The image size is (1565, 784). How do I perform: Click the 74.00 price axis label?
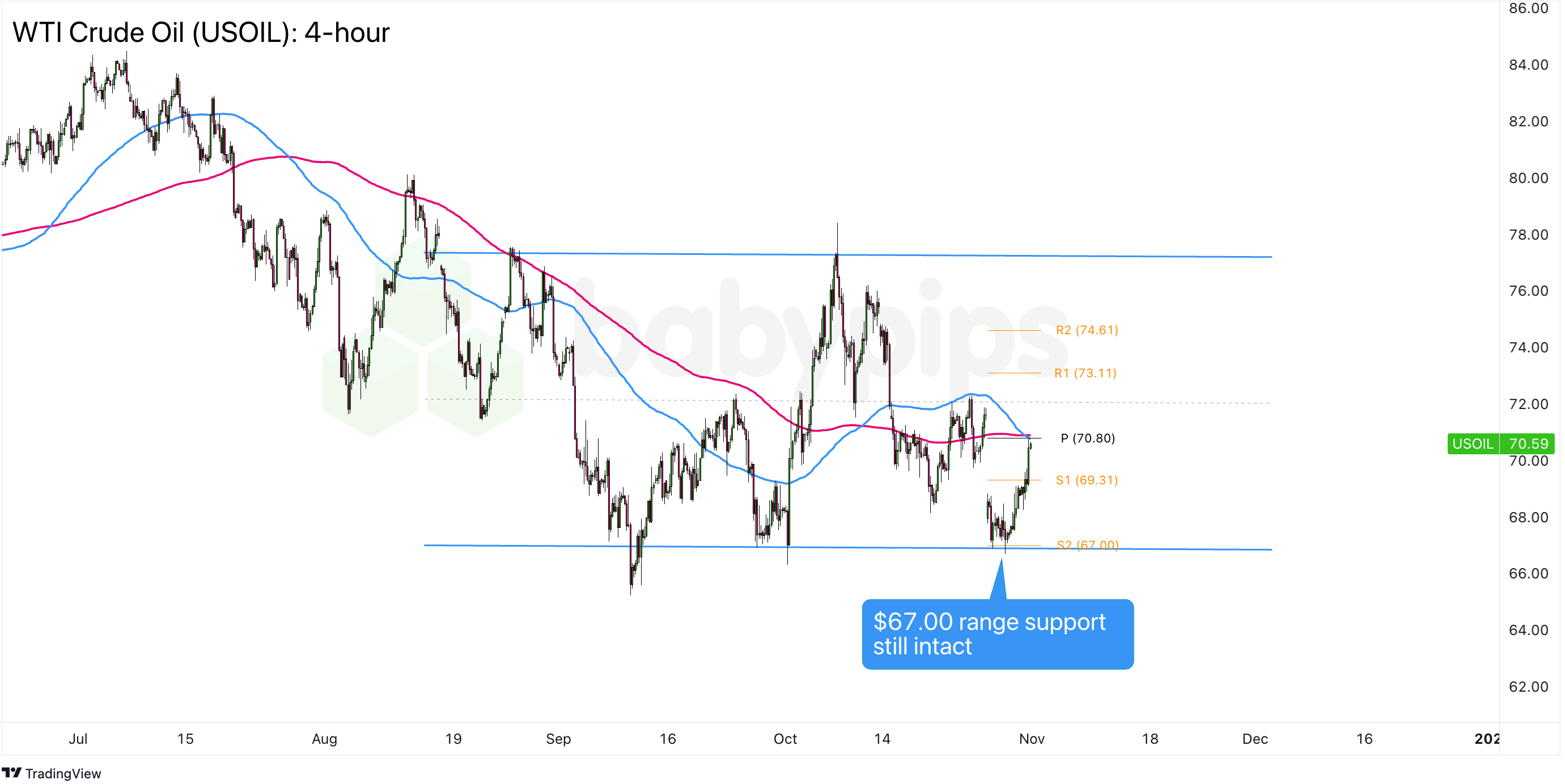1529,347
